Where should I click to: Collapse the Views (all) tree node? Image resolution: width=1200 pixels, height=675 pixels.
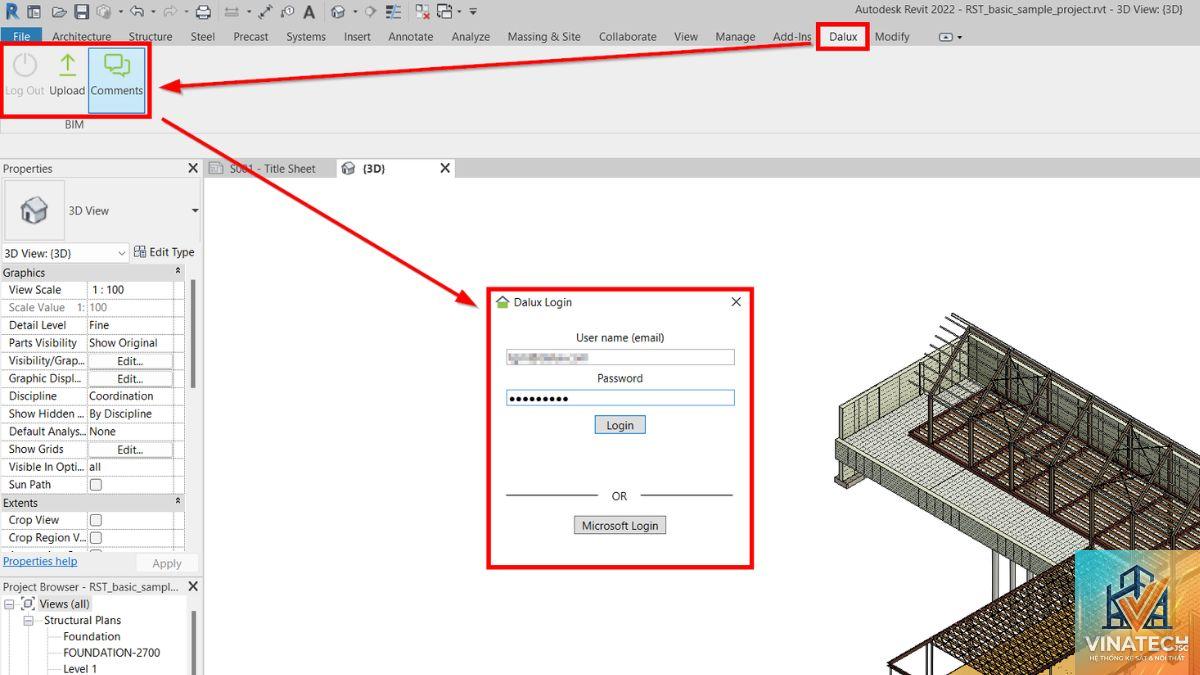(x=10, y=604)
